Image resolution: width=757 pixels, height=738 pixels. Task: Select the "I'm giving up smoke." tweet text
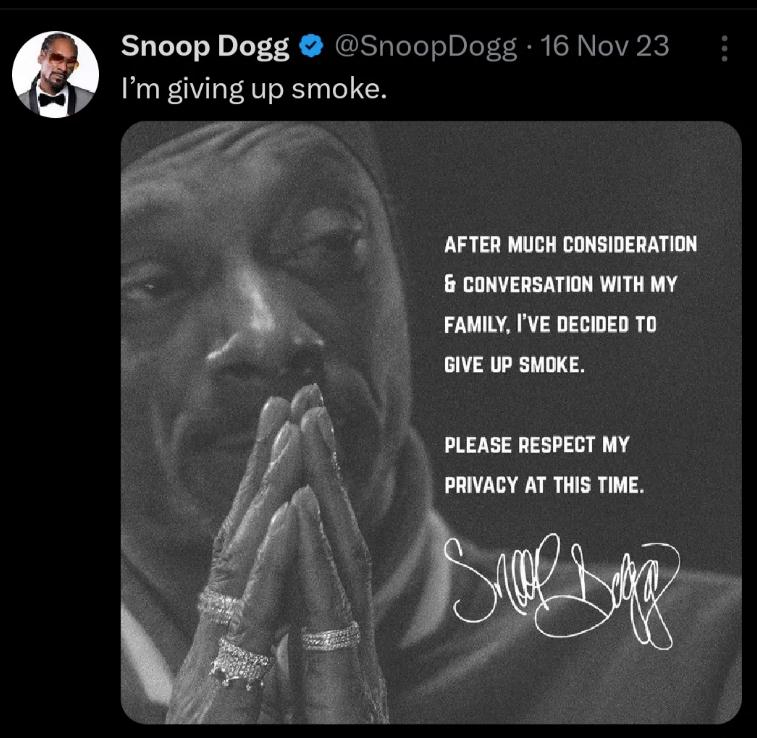point(254,89)
